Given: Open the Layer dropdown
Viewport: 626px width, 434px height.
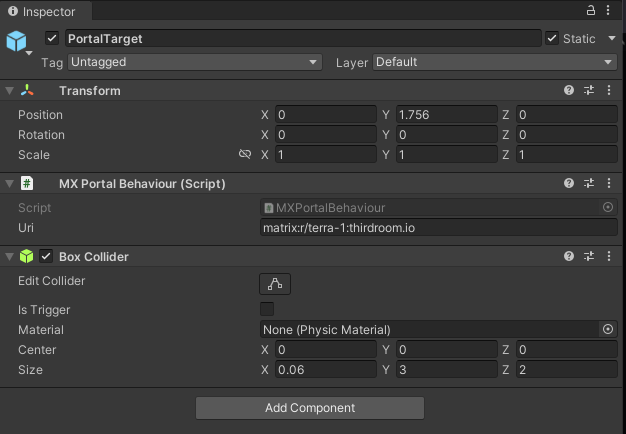Looking at the screenshot, I should coord(494,62).
